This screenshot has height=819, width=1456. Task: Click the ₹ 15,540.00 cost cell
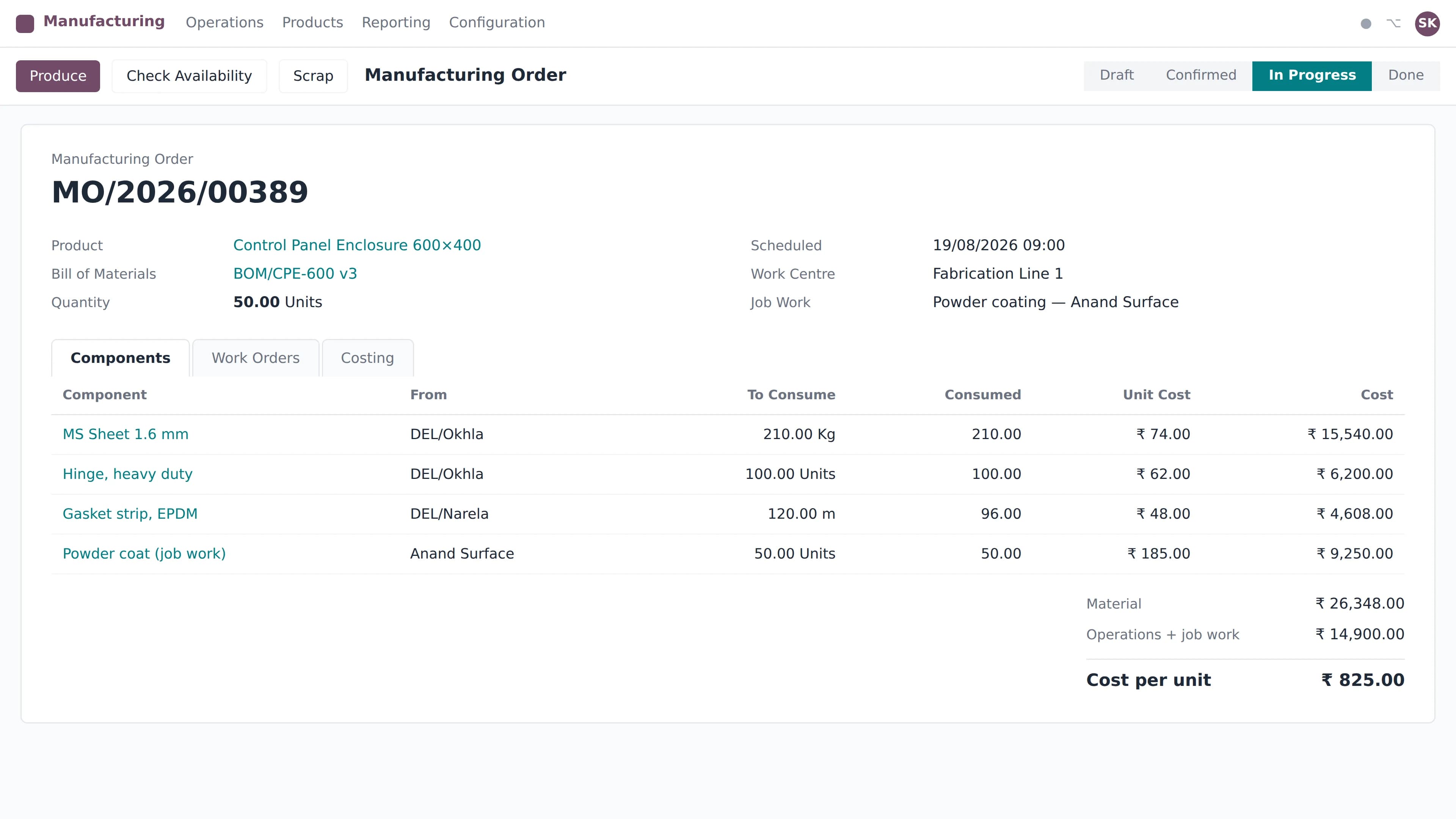pyautogui.click(x=1350, y=434)
